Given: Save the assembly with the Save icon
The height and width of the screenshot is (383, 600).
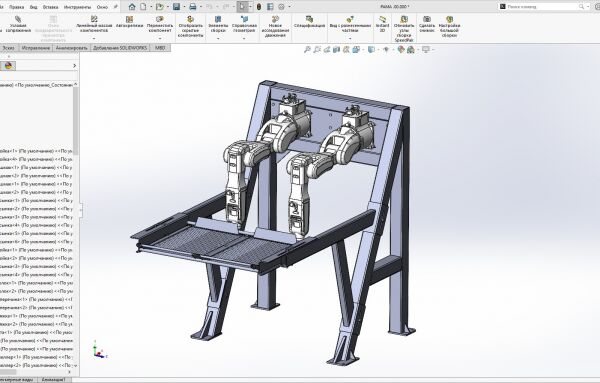Looking at the screenshot, I should (176, 7).
